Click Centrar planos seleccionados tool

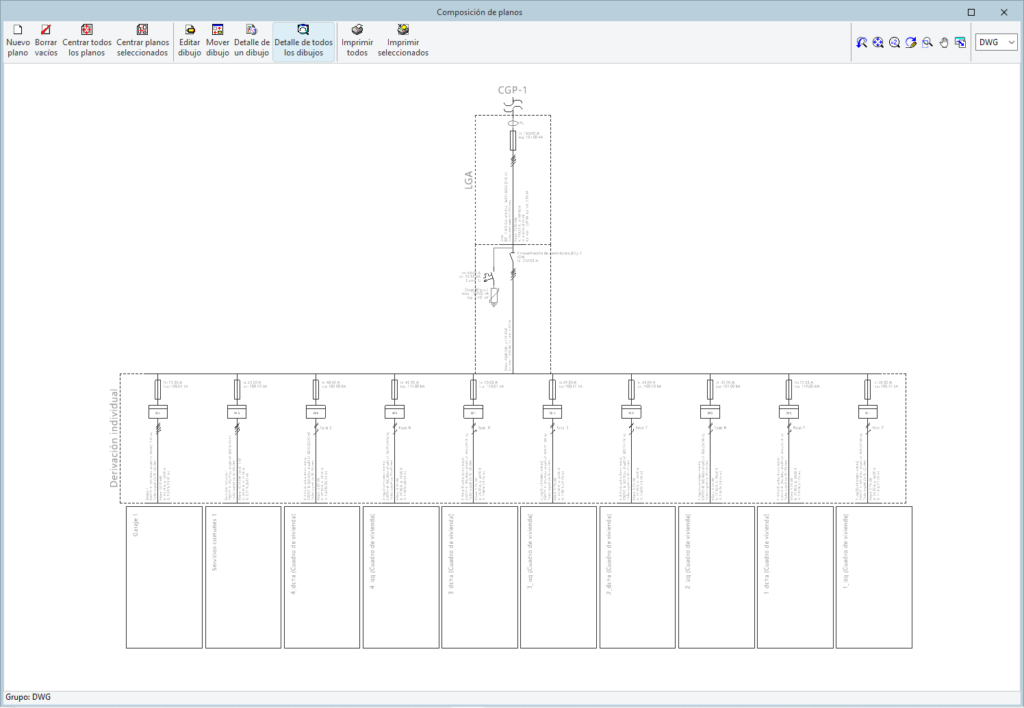[142, 42]
